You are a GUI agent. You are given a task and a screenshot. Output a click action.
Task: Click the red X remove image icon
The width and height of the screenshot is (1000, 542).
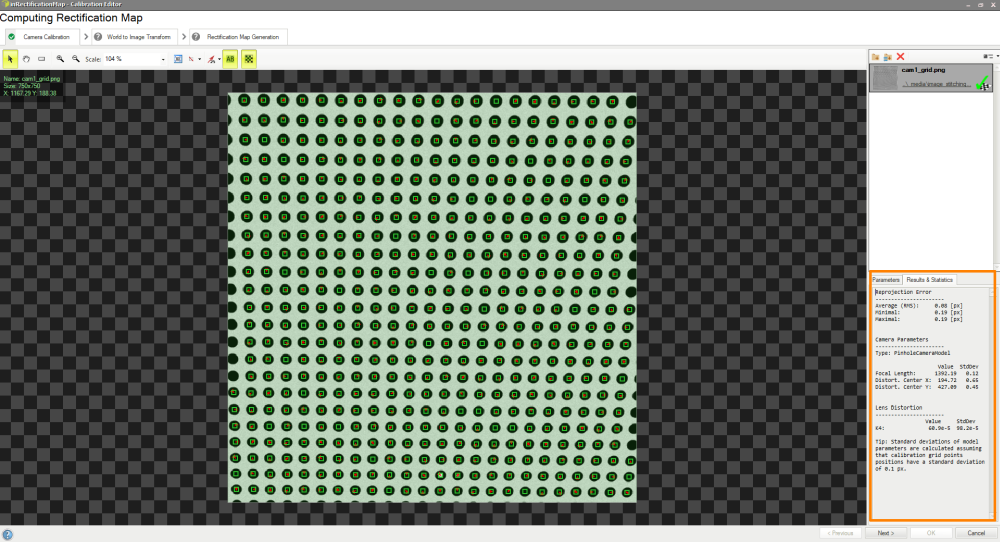click(901, 57)
